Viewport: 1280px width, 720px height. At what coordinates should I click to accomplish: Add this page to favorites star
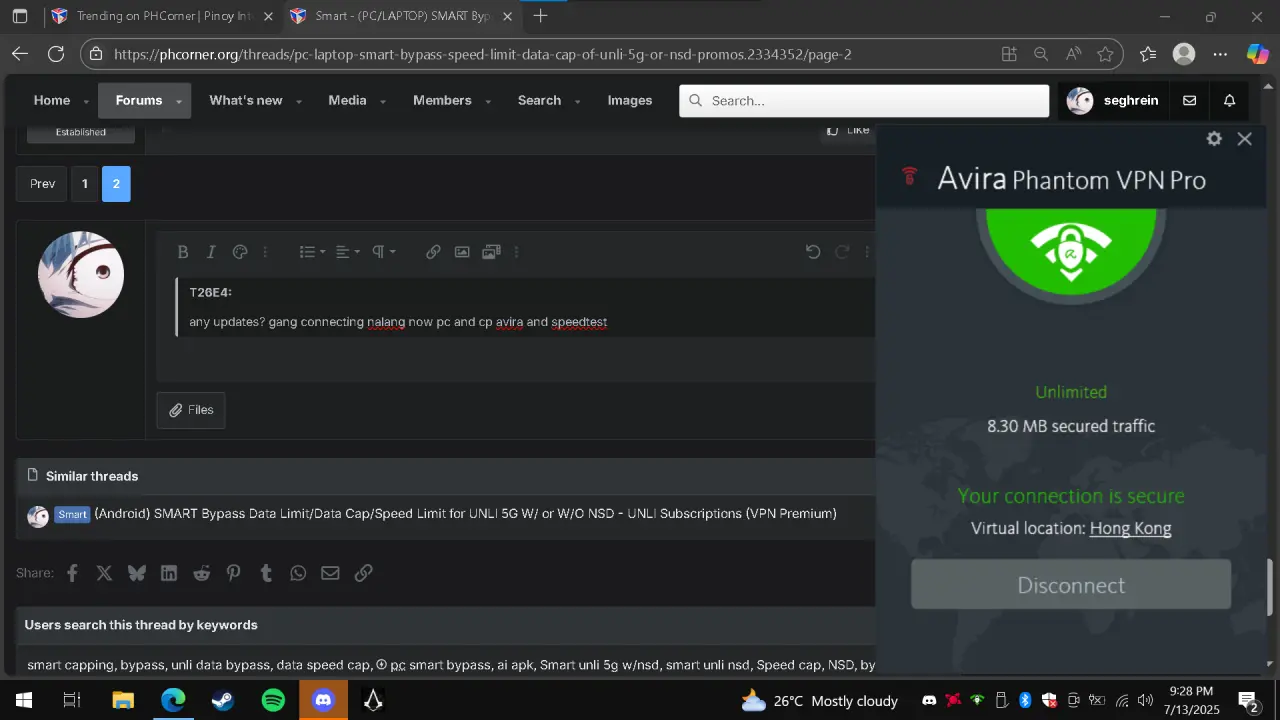[1105, 54]
